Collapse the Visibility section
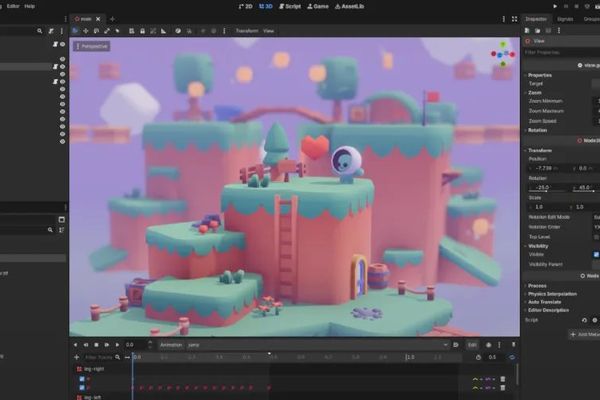The image size is (600, 400). 538,246
